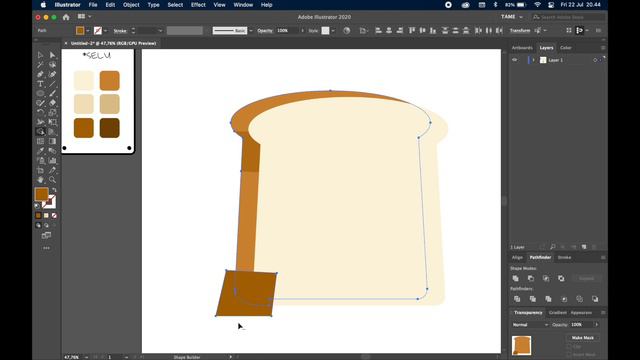Click the dark brown palette swatch
This screenshot has height=360, width=640.
click(x=109, y=128)
